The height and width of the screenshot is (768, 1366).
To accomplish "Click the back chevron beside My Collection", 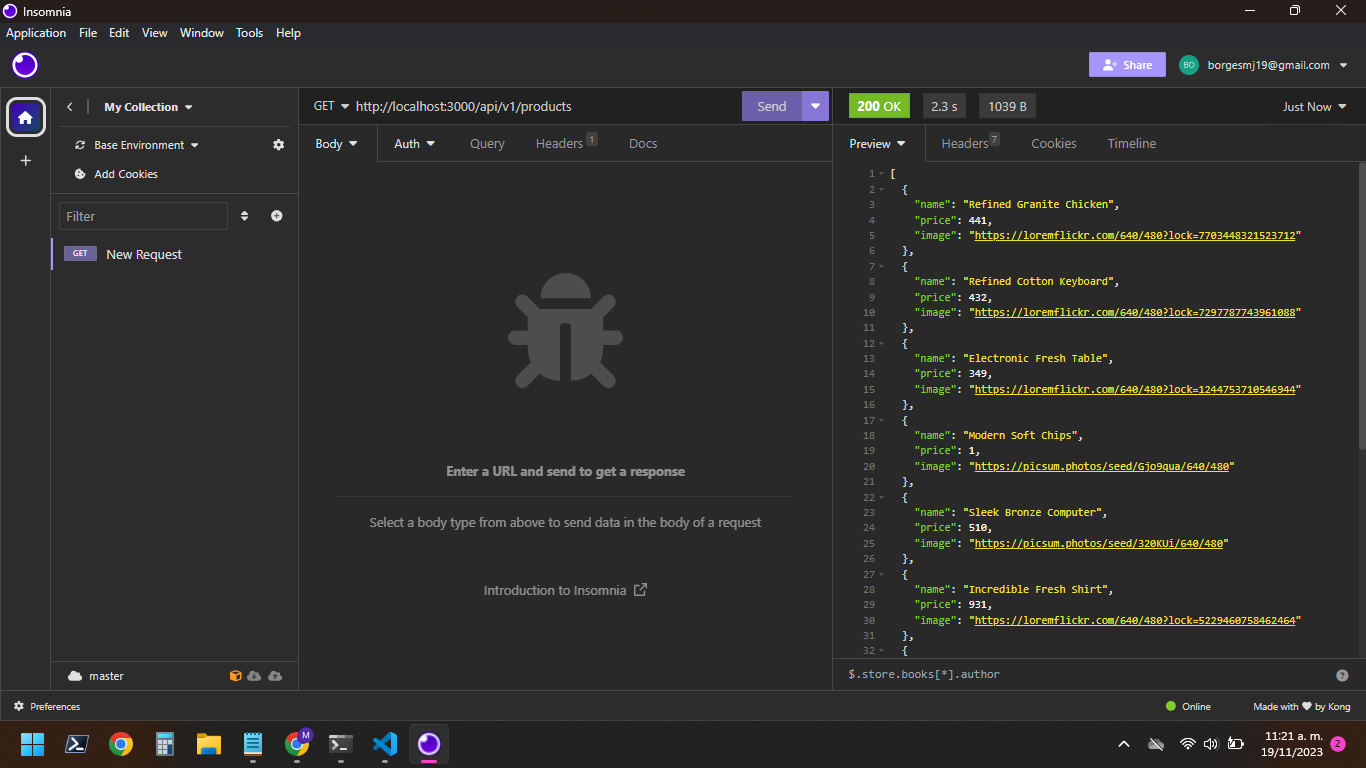I will [70, 107].
